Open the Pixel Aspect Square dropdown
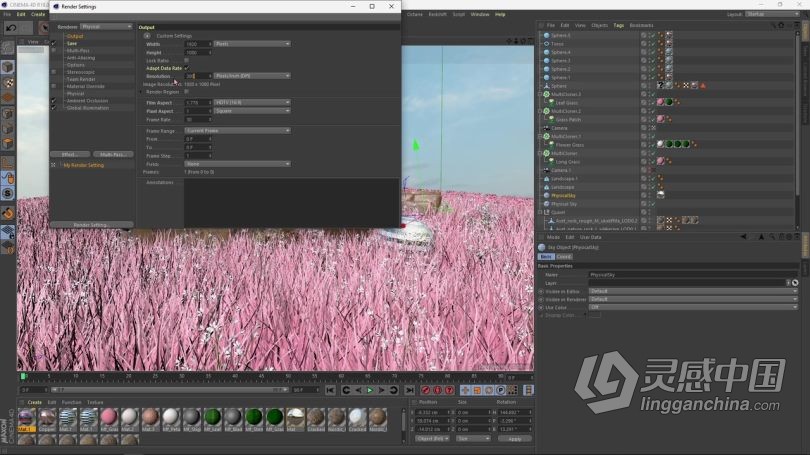The image size is (810, 455). [252, 111]
